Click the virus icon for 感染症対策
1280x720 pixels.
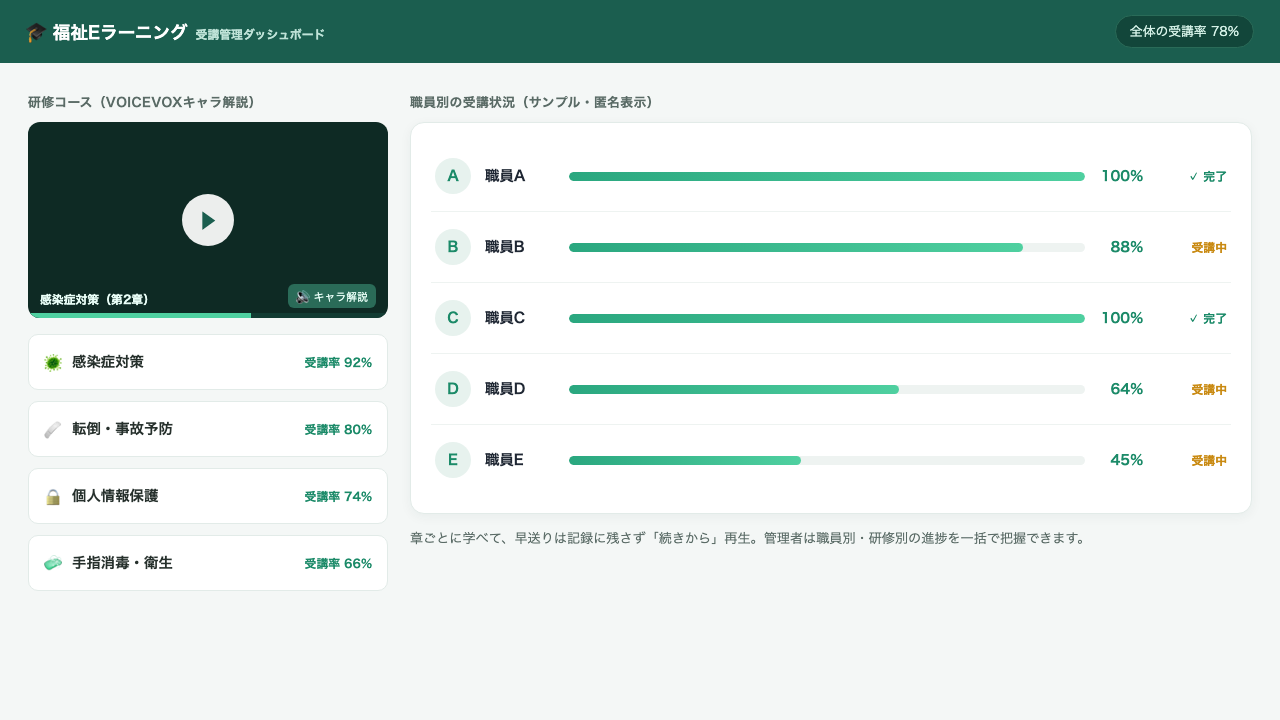[53, 363]
